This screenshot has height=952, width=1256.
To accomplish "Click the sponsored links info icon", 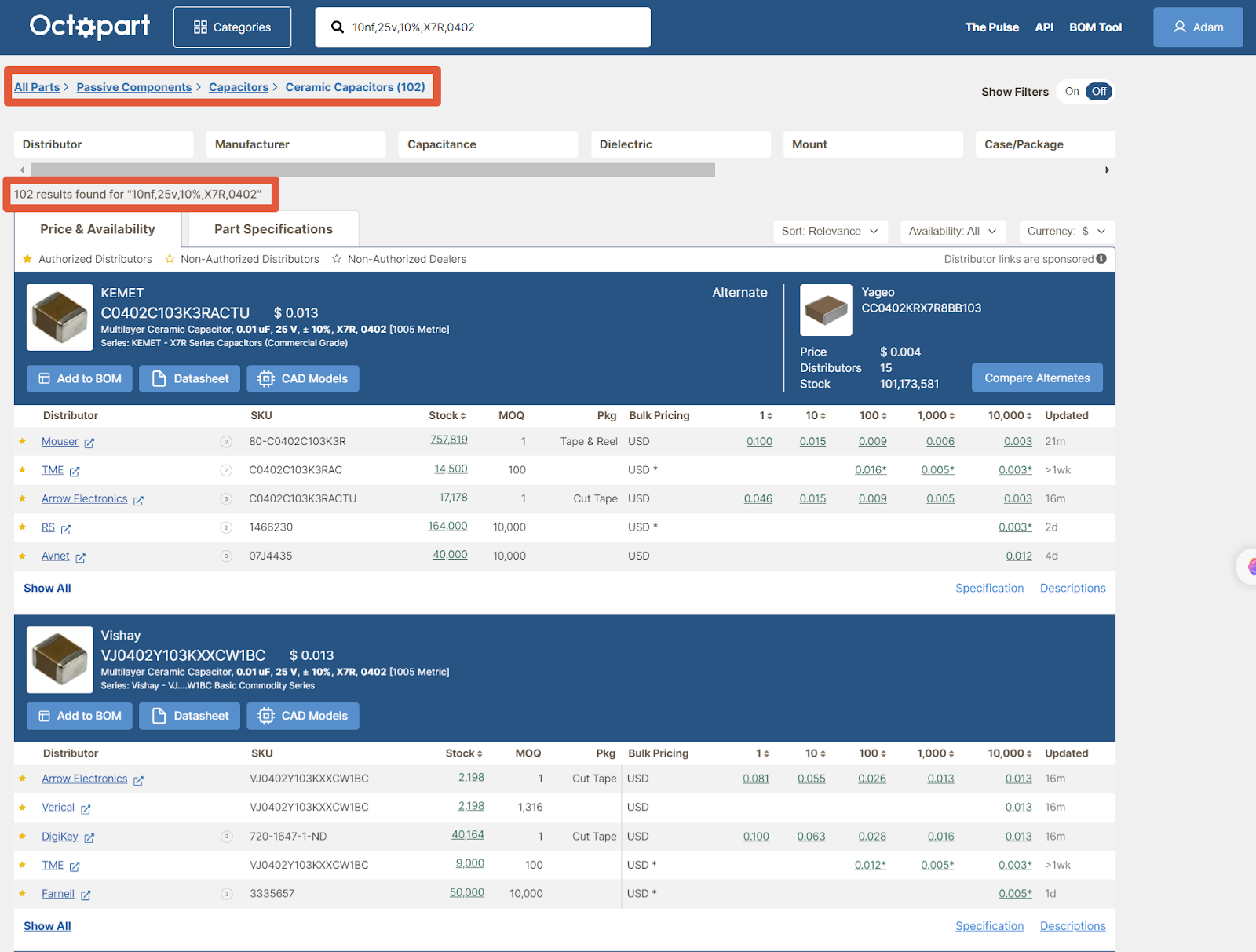I will [1101, 258].
